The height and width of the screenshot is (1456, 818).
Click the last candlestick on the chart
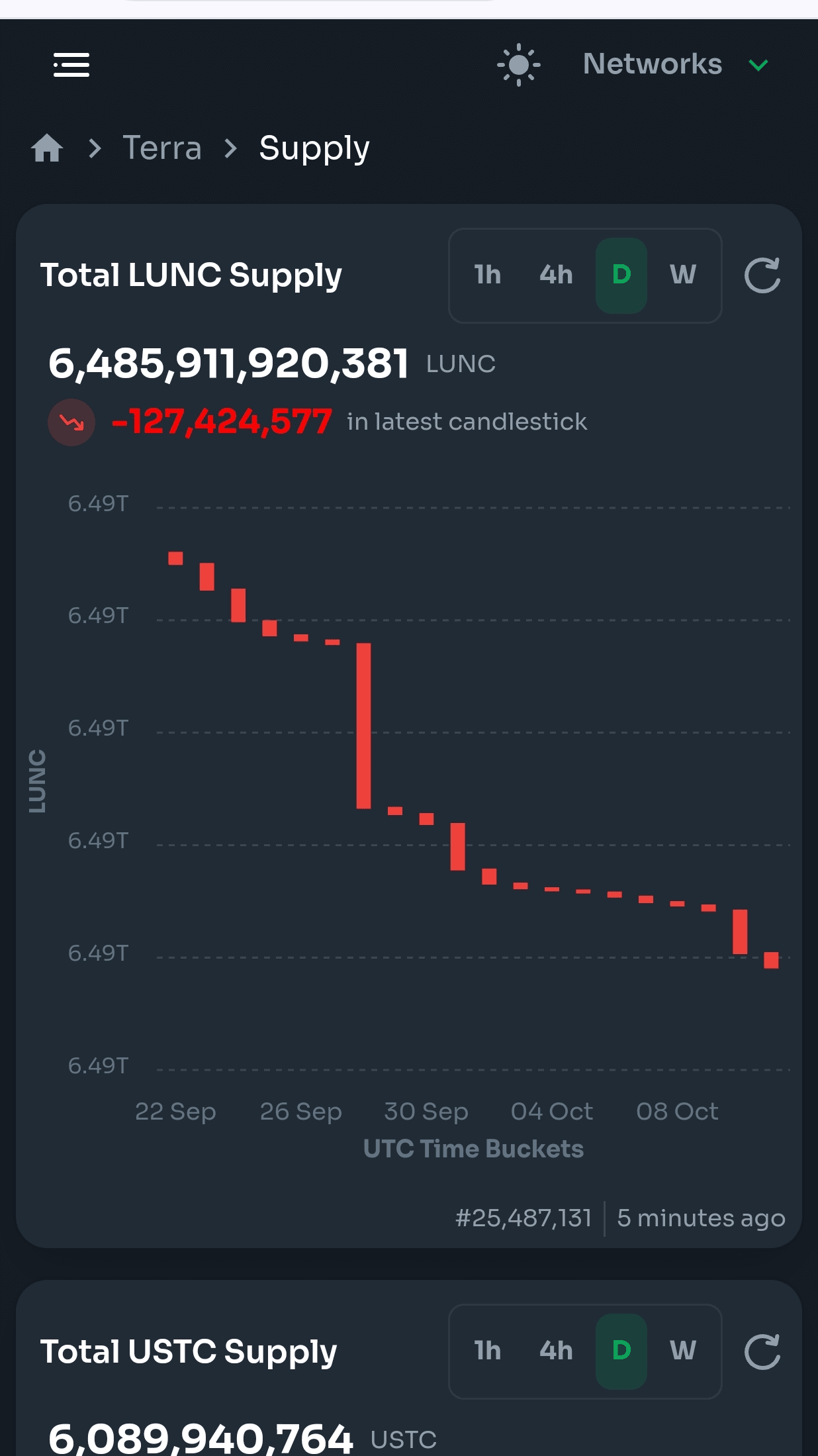coord(771,960)
